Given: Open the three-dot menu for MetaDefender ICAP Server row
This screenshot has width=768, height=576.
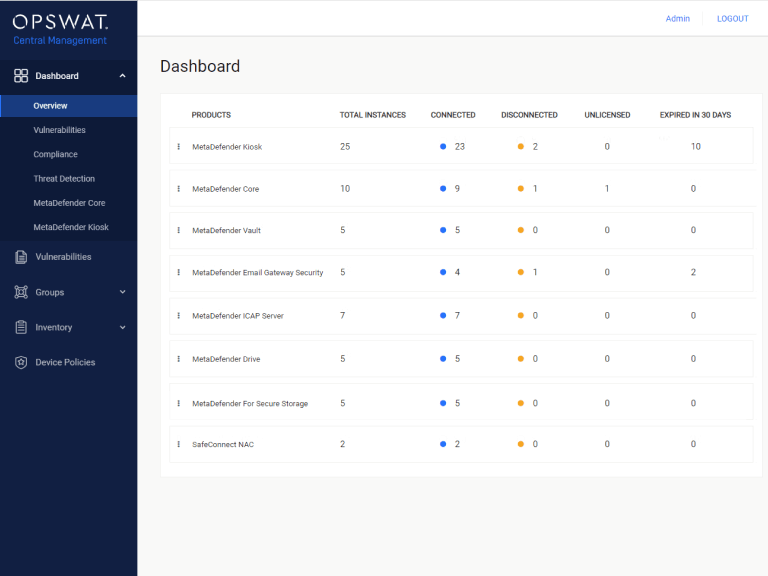Looking at the screenshot, I should [x=179, y=315].
